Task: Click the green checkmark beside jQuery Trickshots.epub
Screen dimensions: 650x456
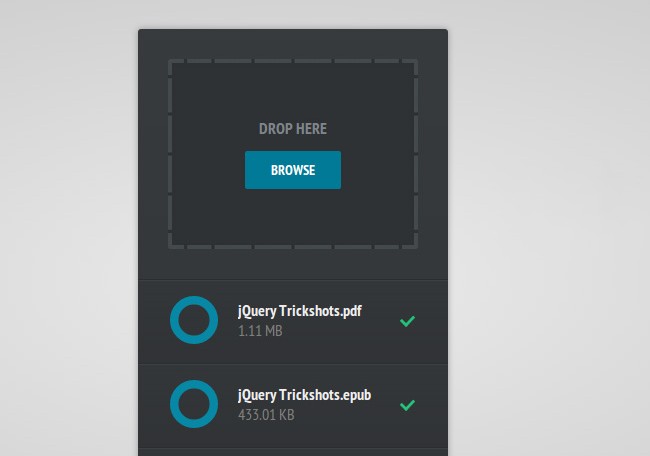Action: coord(407,405)
